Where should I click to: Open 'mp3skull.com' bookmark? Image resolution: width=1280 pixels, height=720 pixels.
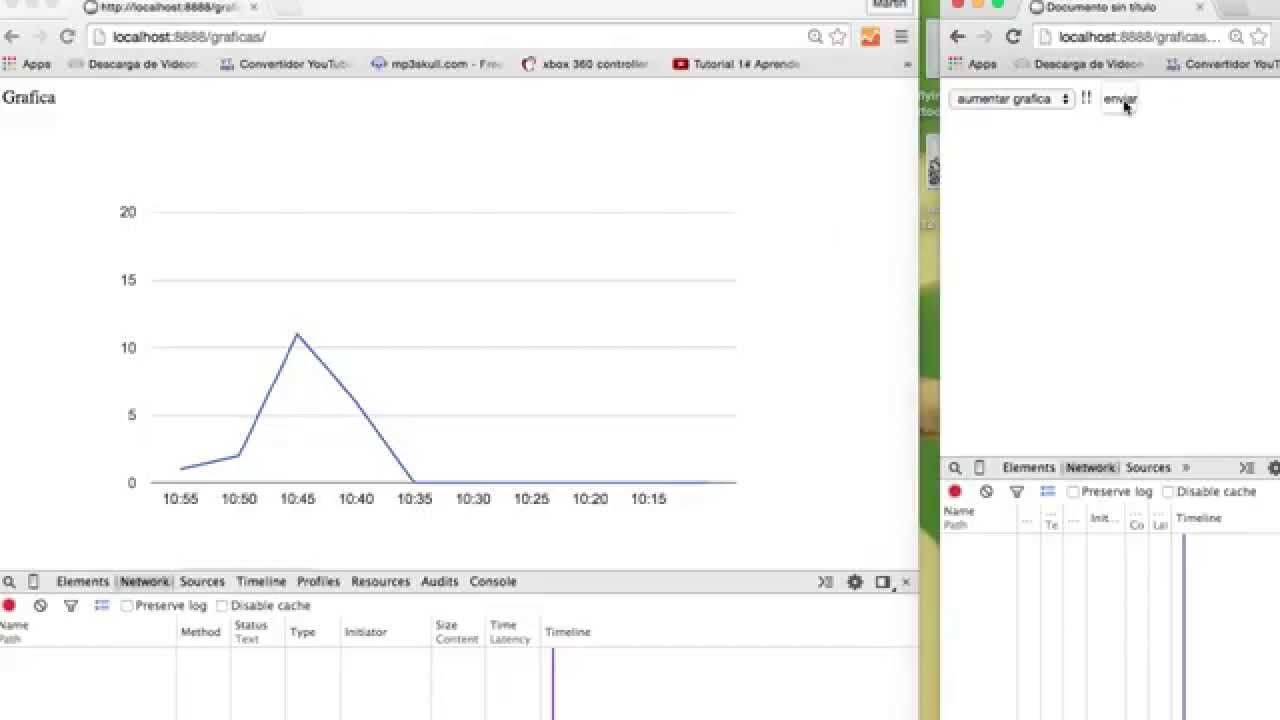tap(437, 64)
